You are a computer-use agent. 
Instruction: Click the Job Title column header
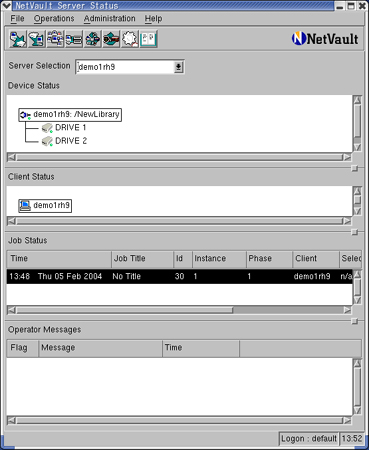tap(142, 259)
